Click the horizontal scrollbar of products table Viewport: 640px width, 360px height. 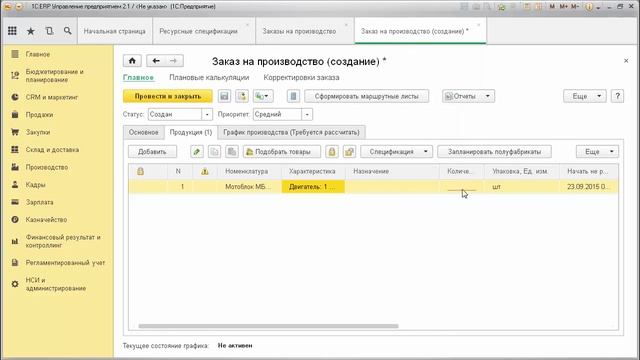click(268, 326)
